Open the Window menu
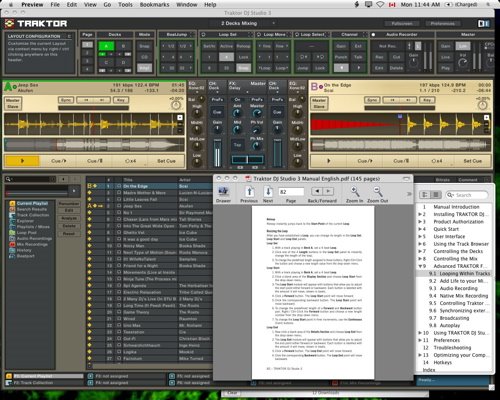Image resolution: width=500 pixels, height=400 pixels. (187, 5)
